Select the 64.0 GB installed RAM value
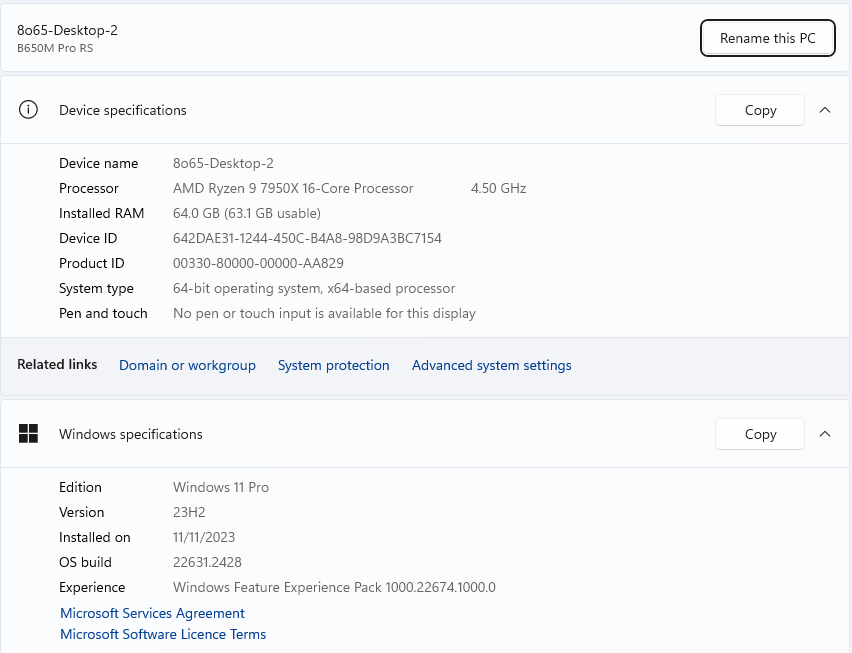 tap(247, 213)
